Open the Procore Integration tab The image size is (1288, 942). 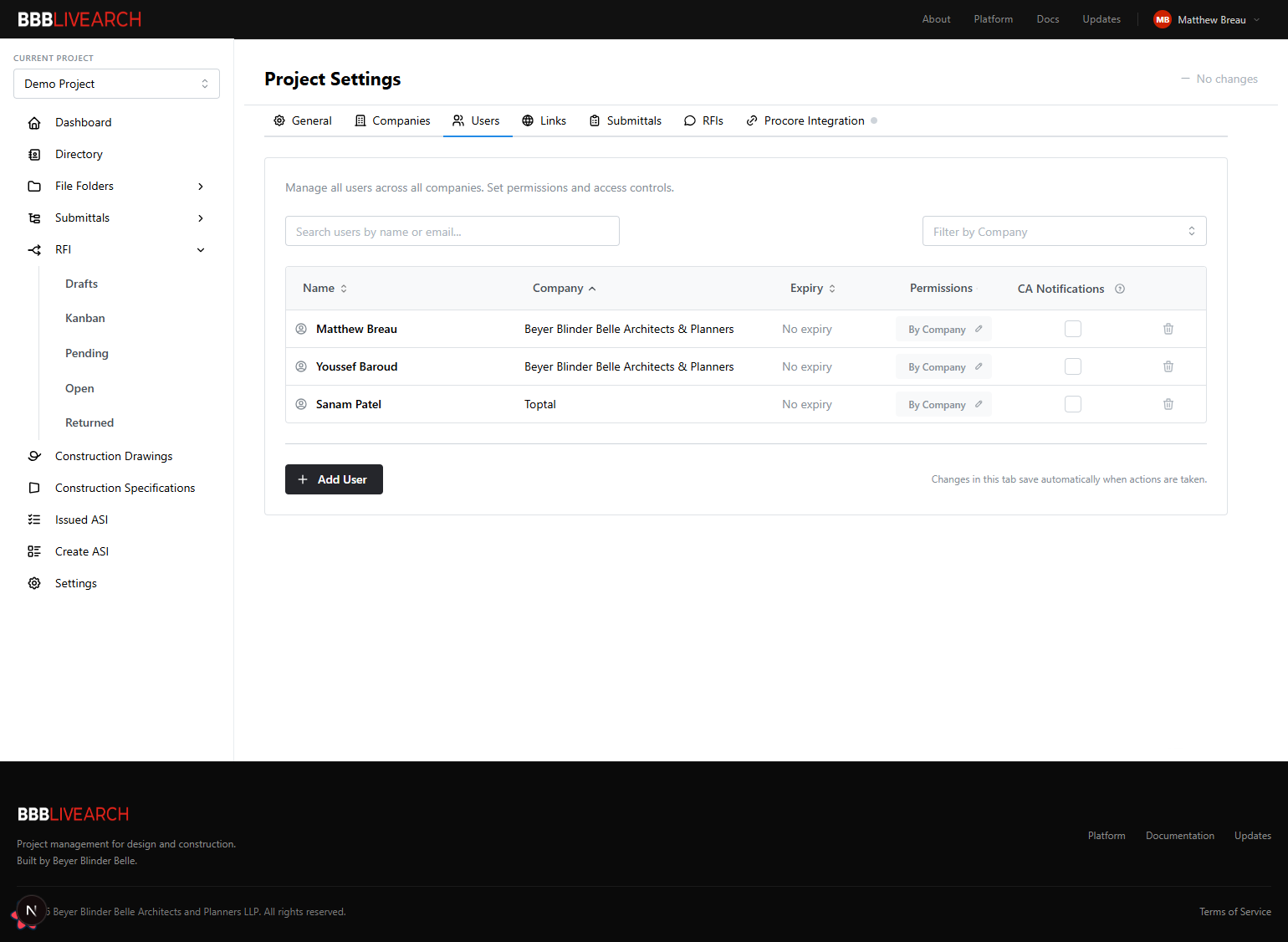pos(810,120)
